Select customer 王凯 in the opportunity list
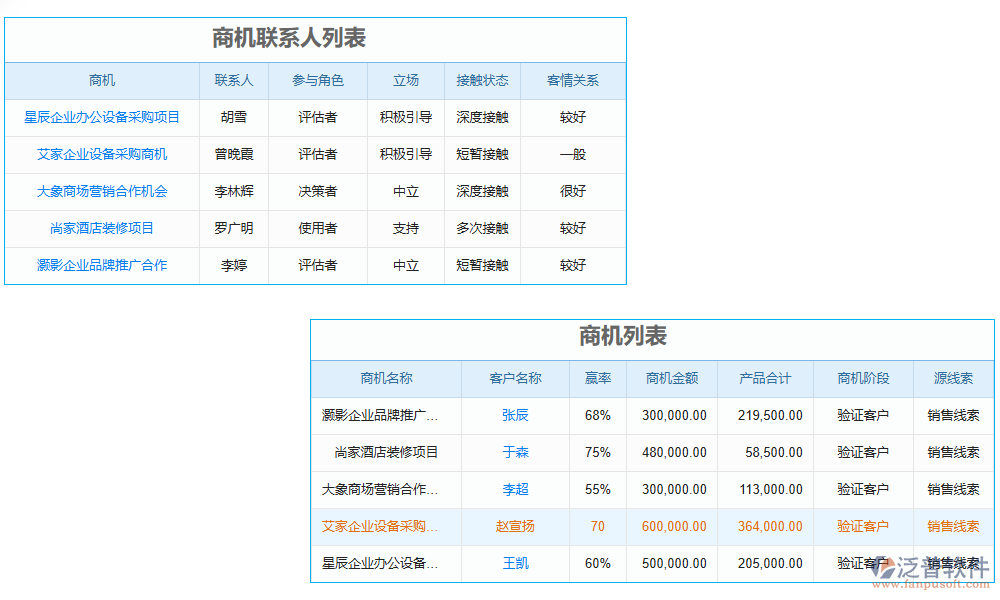1000x600 pixels. pos(514,563)
